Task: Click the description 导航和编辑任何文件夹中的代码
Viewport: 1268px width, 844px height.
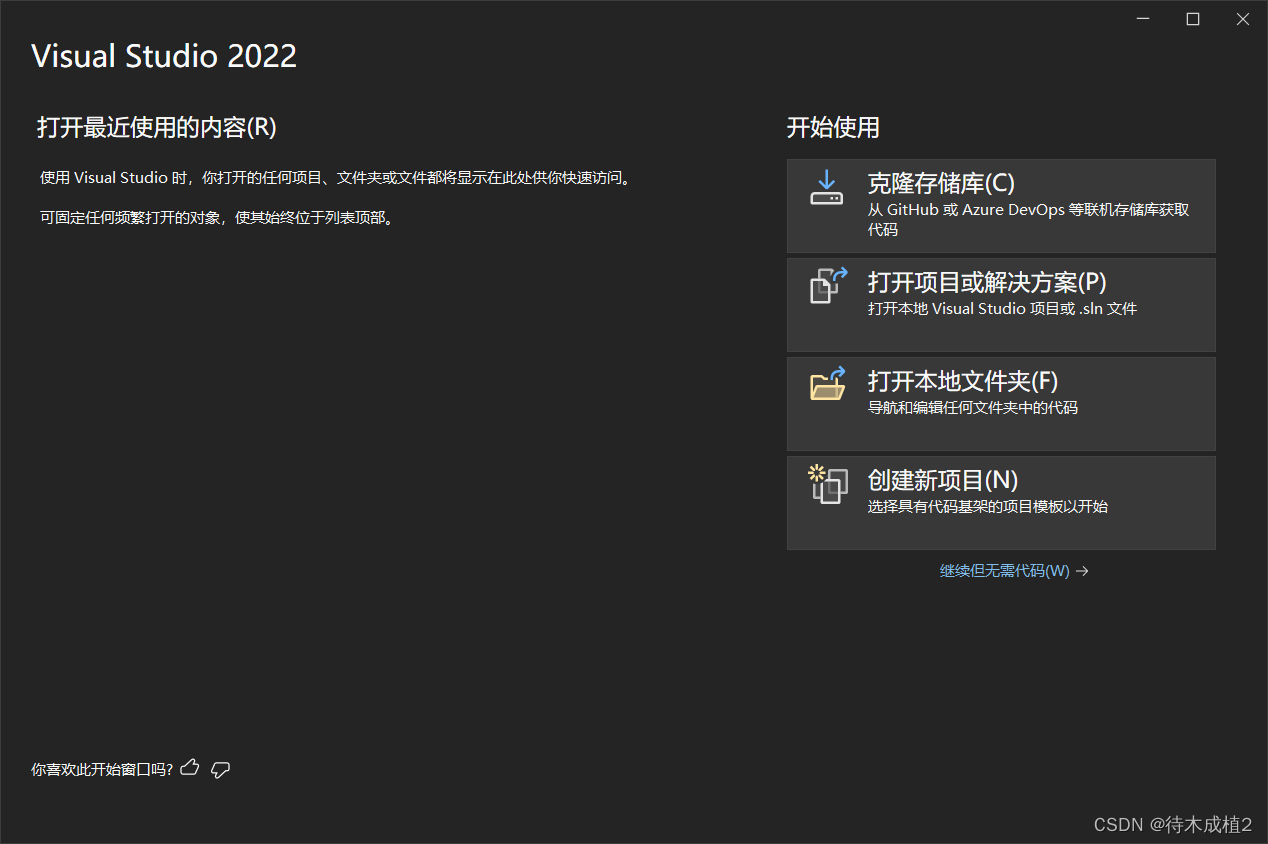Action: (972, 408)
